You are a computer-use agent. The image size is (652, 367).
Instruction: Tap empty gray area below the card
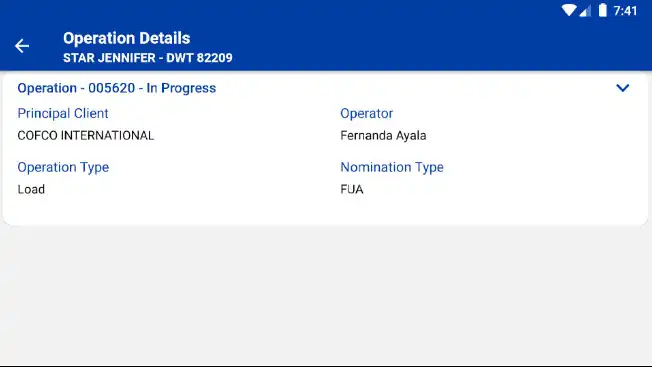pyautogui.click(x=326, y=295)
